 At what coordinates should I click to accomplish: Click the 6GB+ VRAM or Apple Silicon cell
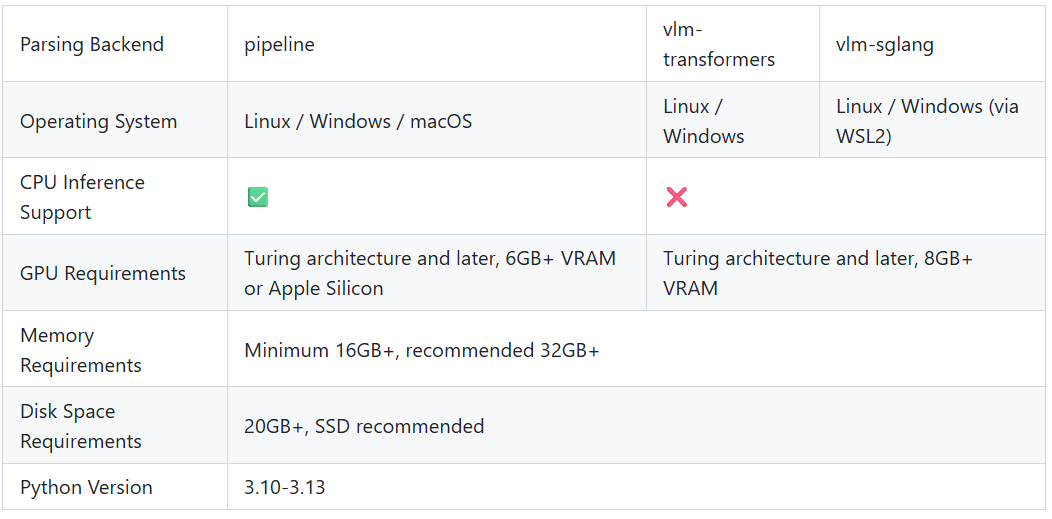pyautogui.click(x=430, y=273)
